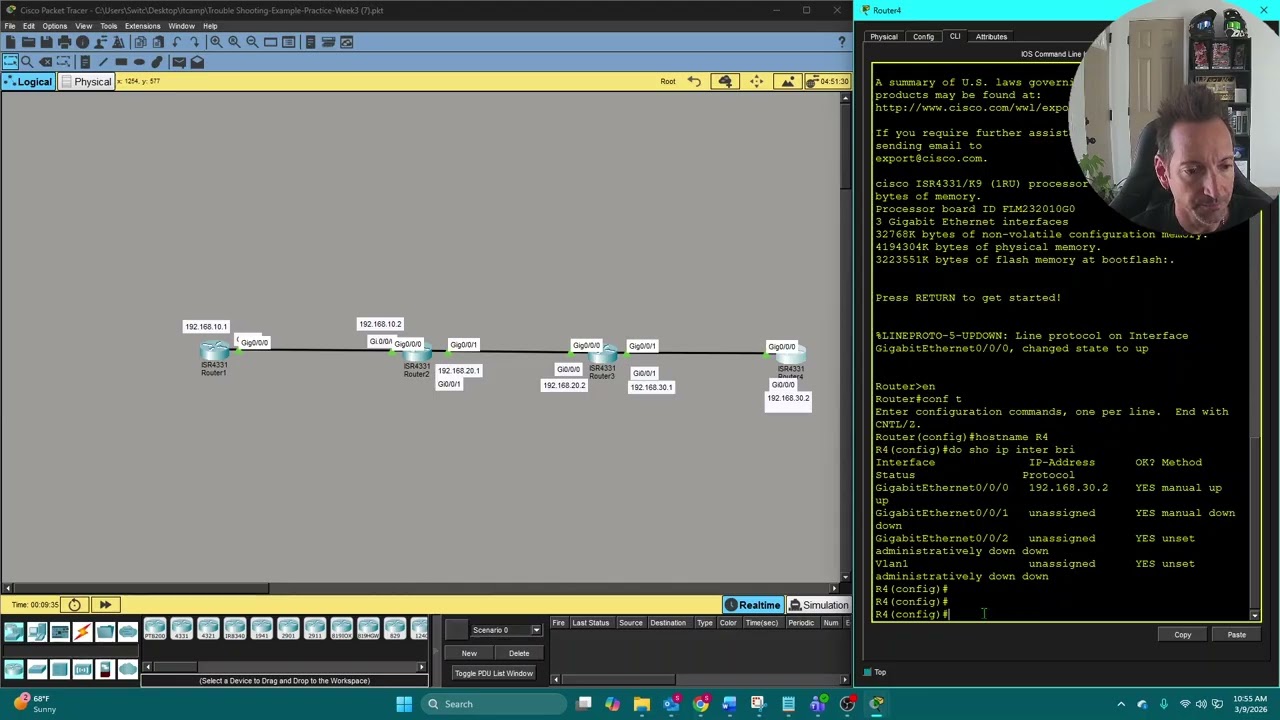The height and width of the screenshot is (720, 1280).
Task: Click the Copy button in Router4 CLI
Action: pos(1183,635)
